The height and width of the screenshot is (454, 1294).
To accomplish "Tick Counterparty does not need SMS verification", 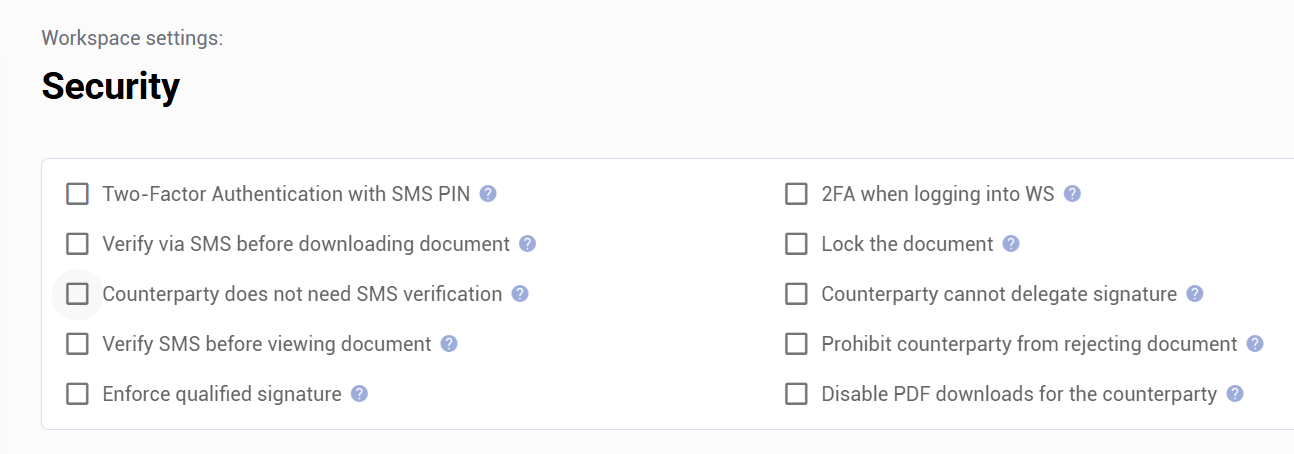I will coord(77,294).
